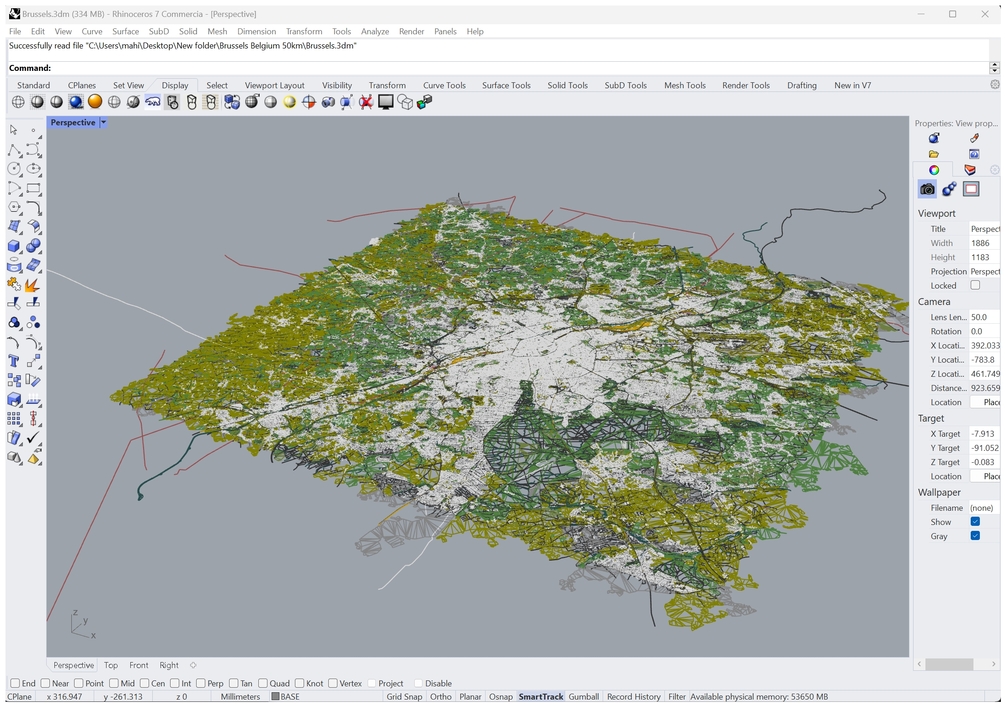Click the Rectangle tool icon
This screenshot has width=1005, height=706.
tap(33, 188)
